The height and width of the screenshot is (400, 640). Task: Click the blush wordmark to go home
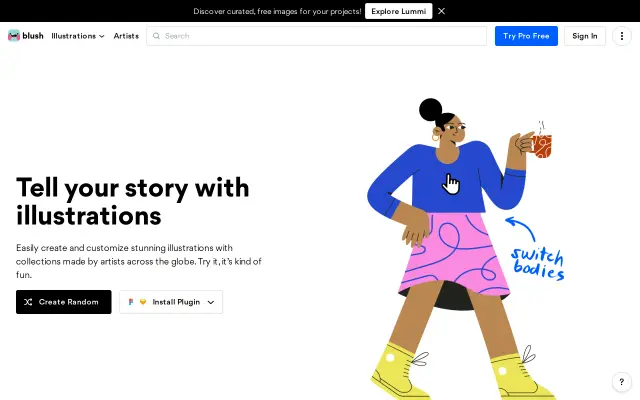(33, 36)
